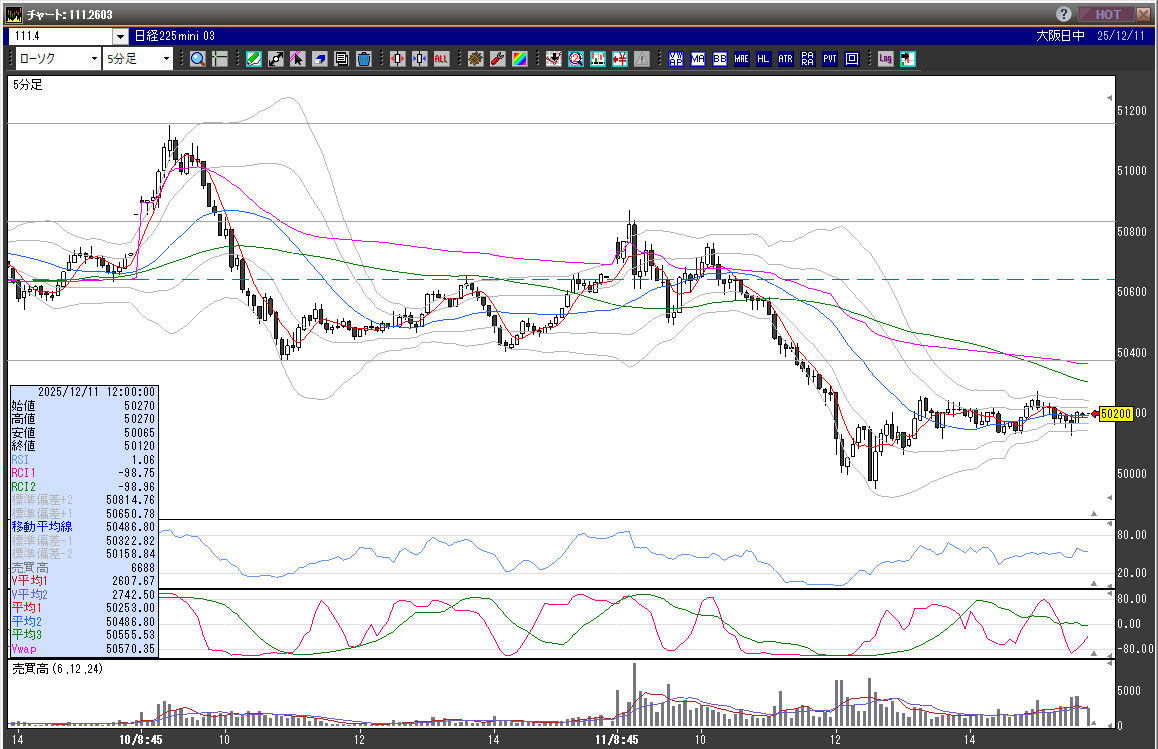The height and width of the screenshot is (749, 1158).
Task: Click the HOT button in title bar
Action: (1107, 14)
